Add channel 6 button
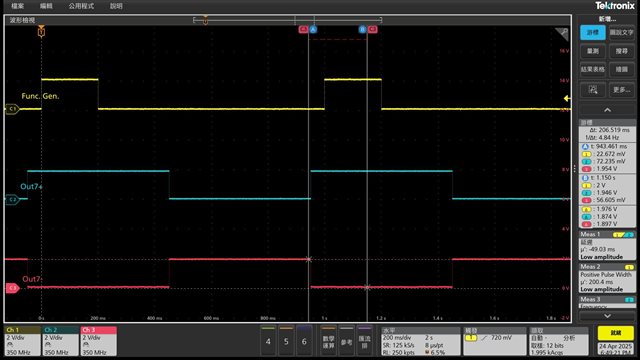 (x=304, y=341)
